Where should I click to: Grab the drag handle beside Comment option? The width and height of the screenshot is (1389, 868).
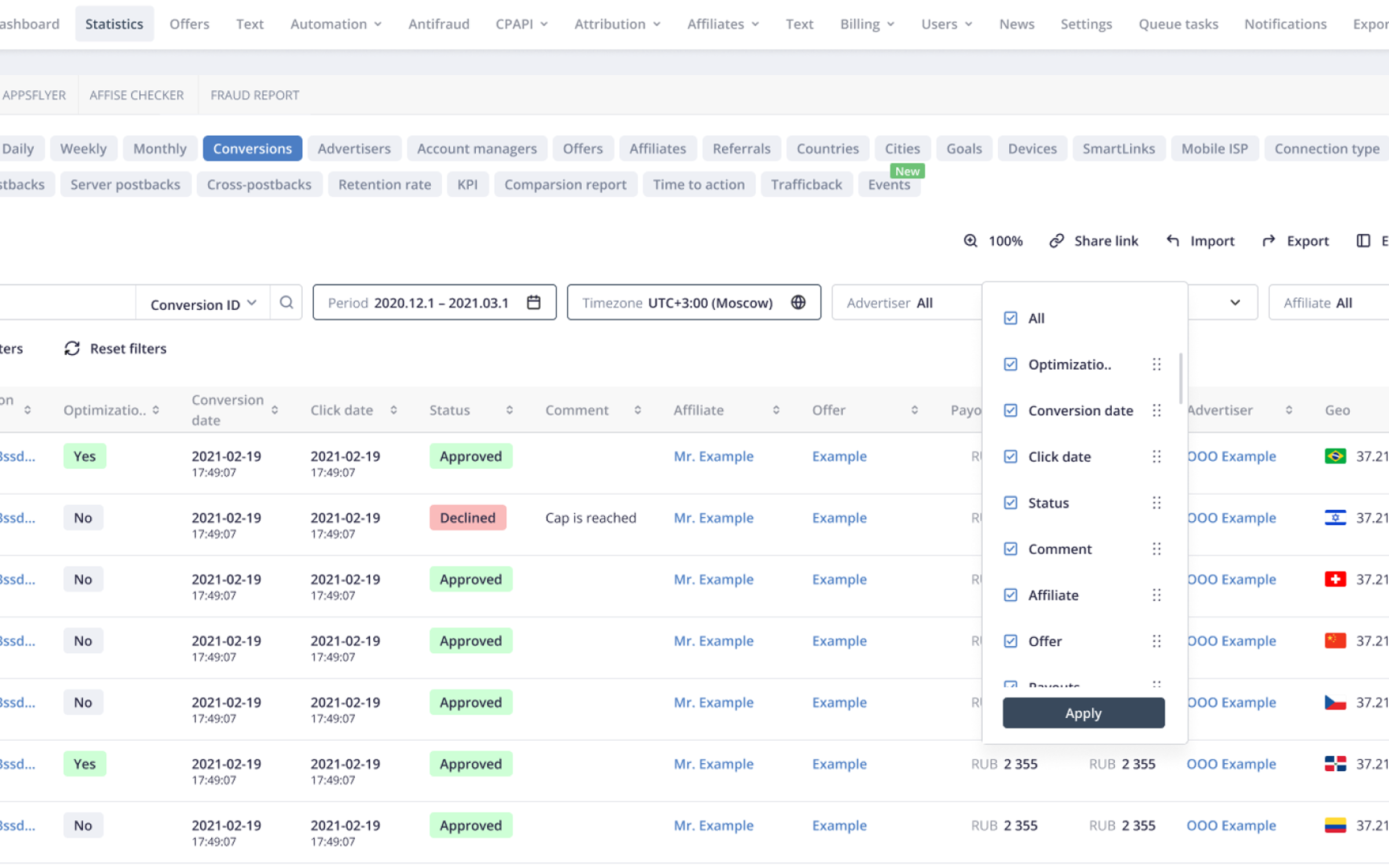coord(1156,549)
